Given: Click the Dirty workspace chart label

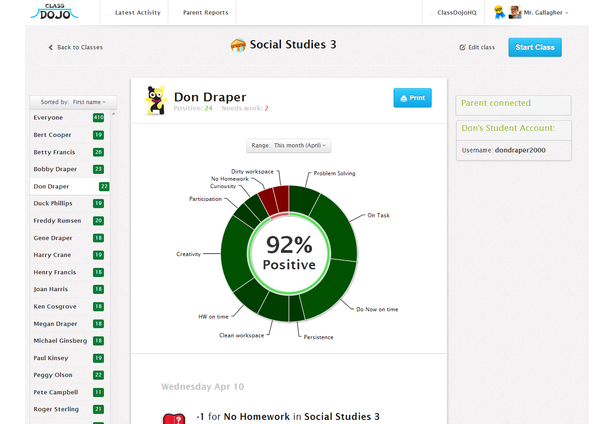Looking at the screenshot, I should coord(252,172).
